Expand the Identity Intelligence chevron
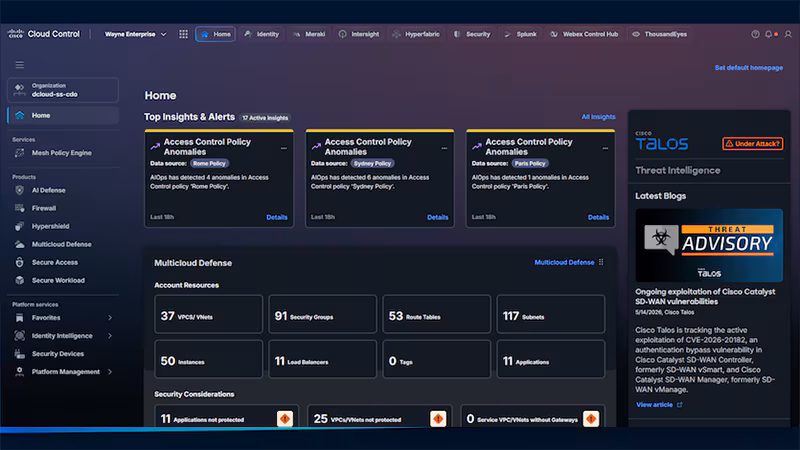The height and width of the screenshot is (450, 800). click(110, 336)
